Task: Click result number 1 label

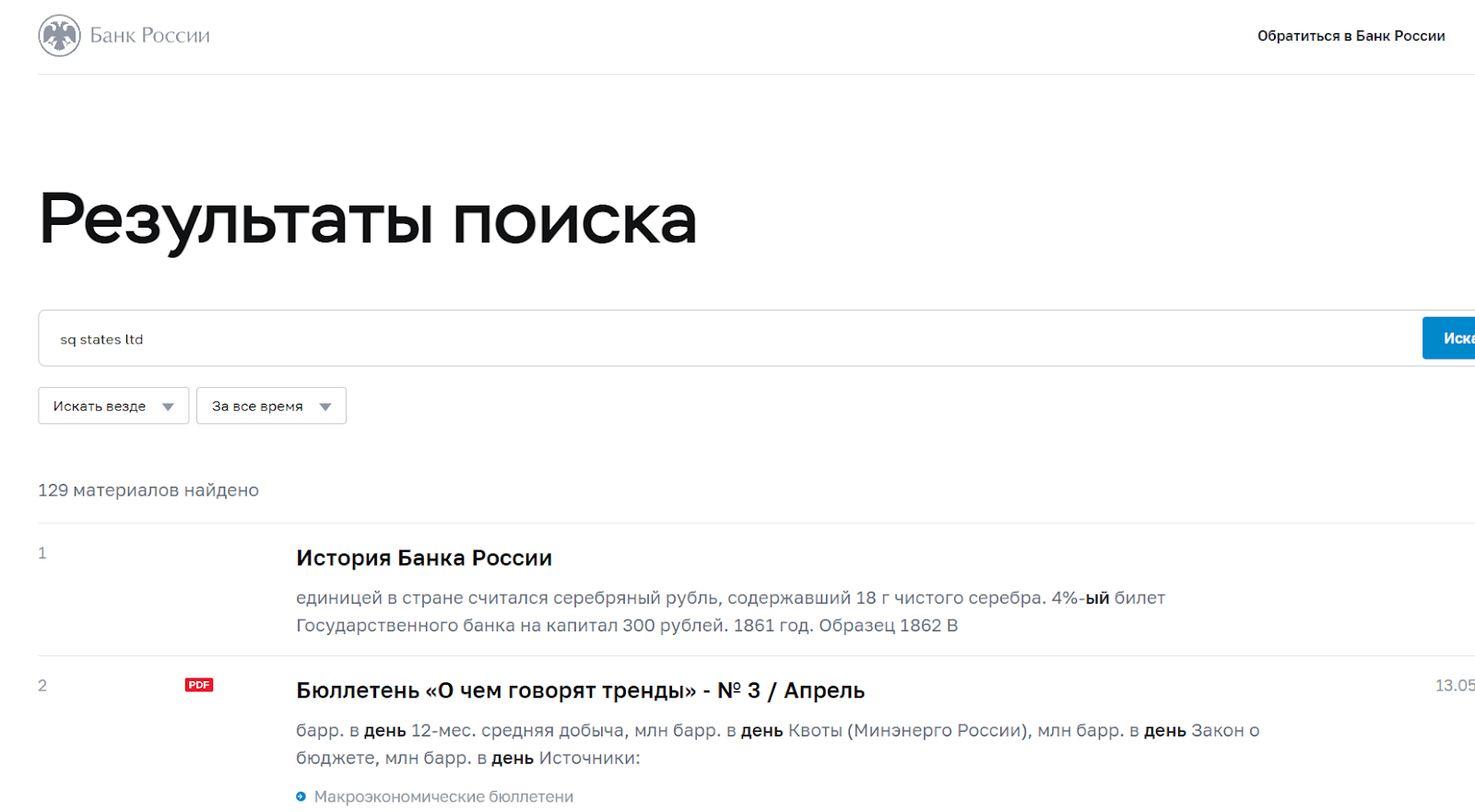Action: (x=42, y=553)
